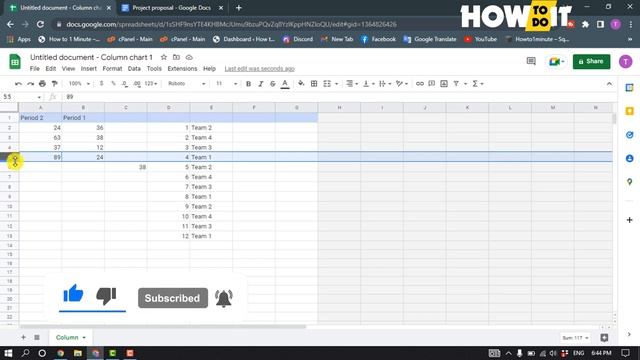Screen dimensions: 640x360
Task: Click the Insert link icon
Action: point(420,84)
